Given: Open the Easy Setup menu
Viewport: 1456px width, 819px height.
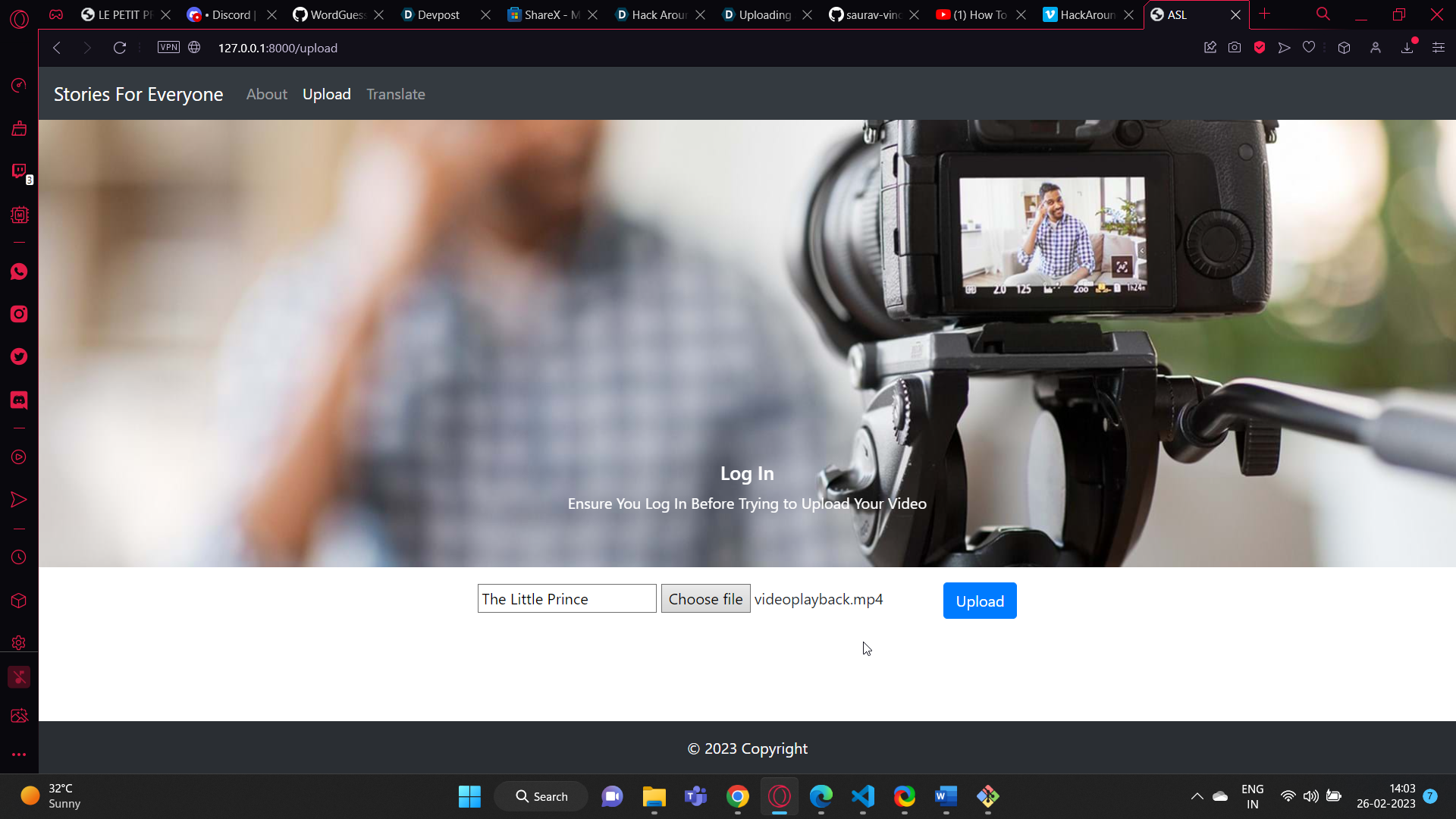Looking at the screenshot, I should tap(1439, 48).
